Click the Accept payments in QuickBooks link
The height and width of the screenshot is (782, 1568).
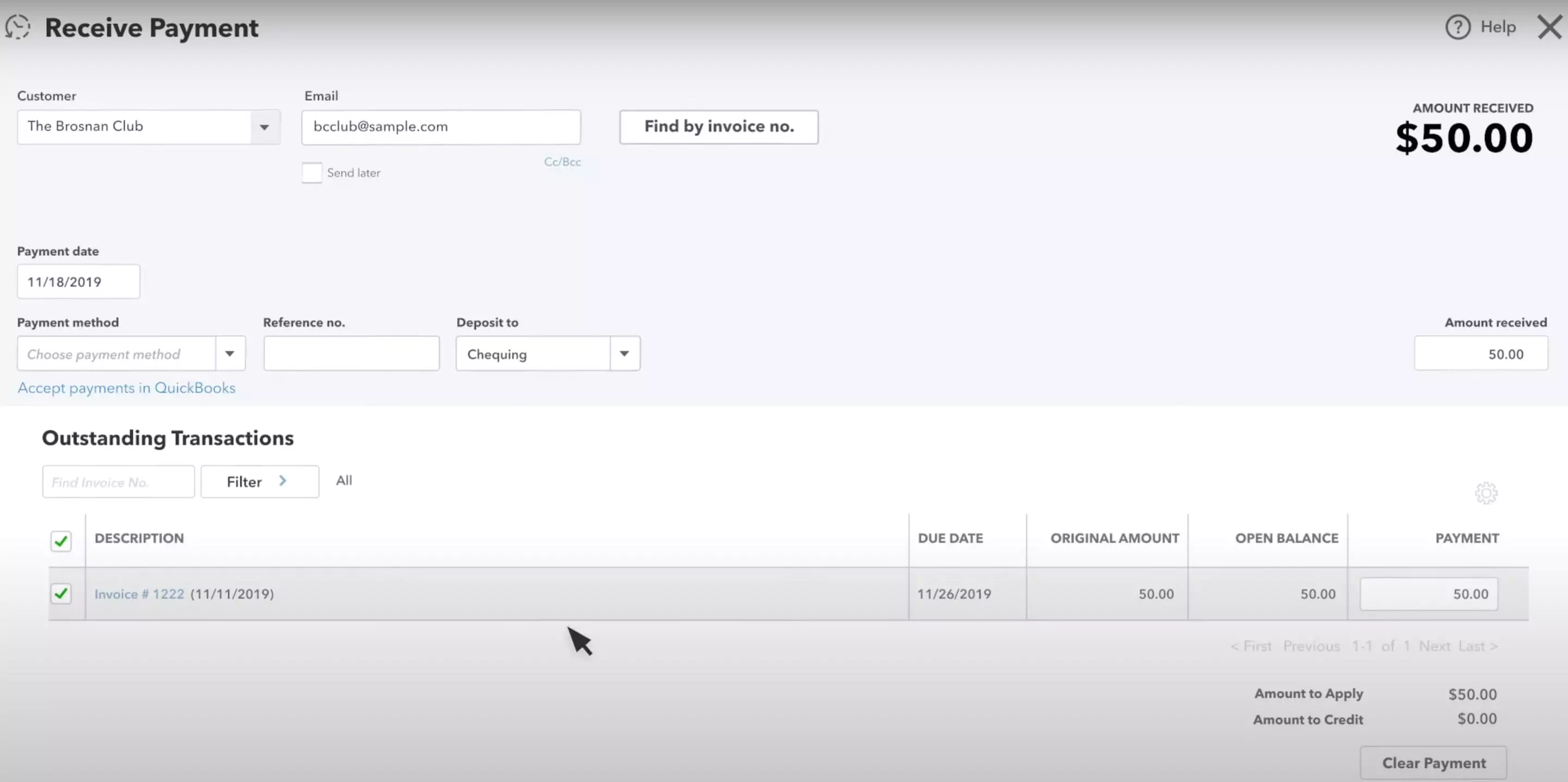click(x=126, y=388)
